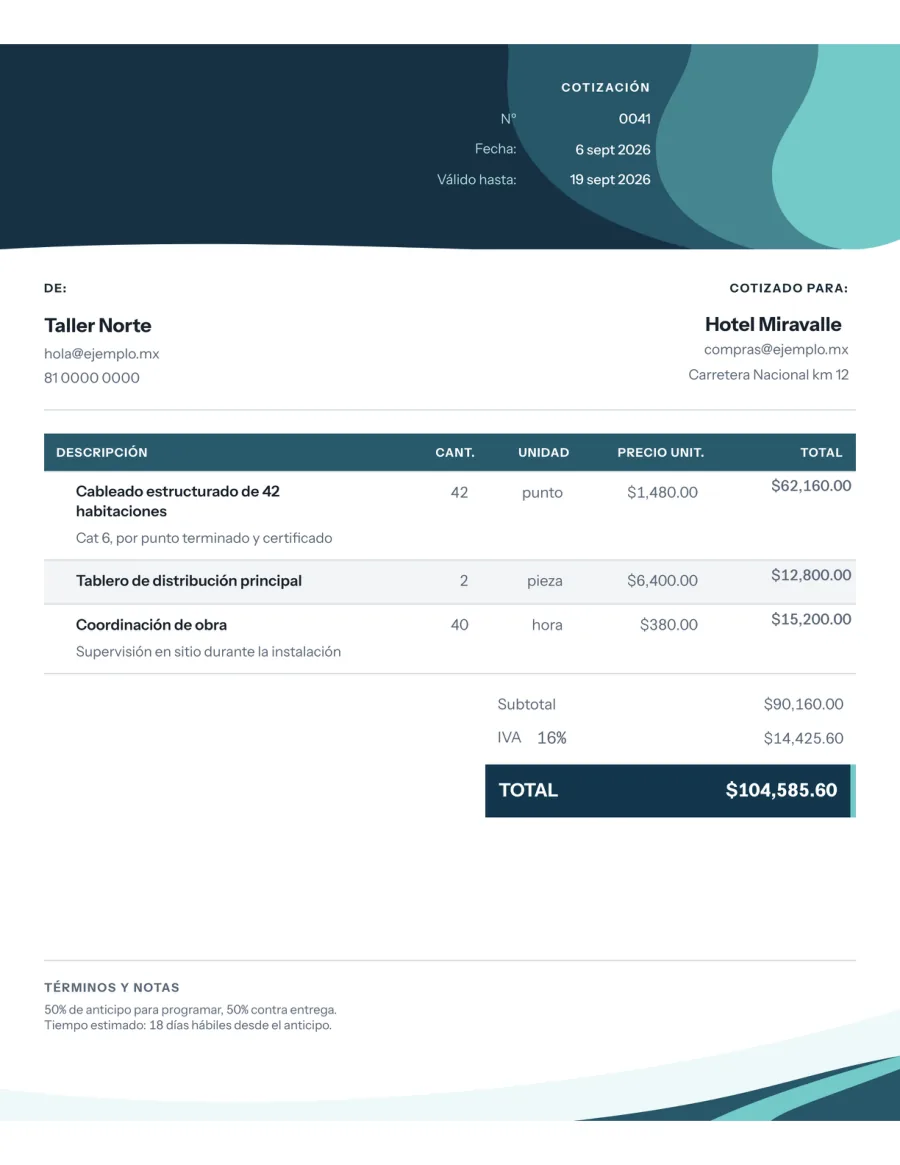The width and height of the screenshot is (900, 1165).
Task: Click the note "Cat 6, por punto terminado y certificado"
Action: [x=204, y=538]
